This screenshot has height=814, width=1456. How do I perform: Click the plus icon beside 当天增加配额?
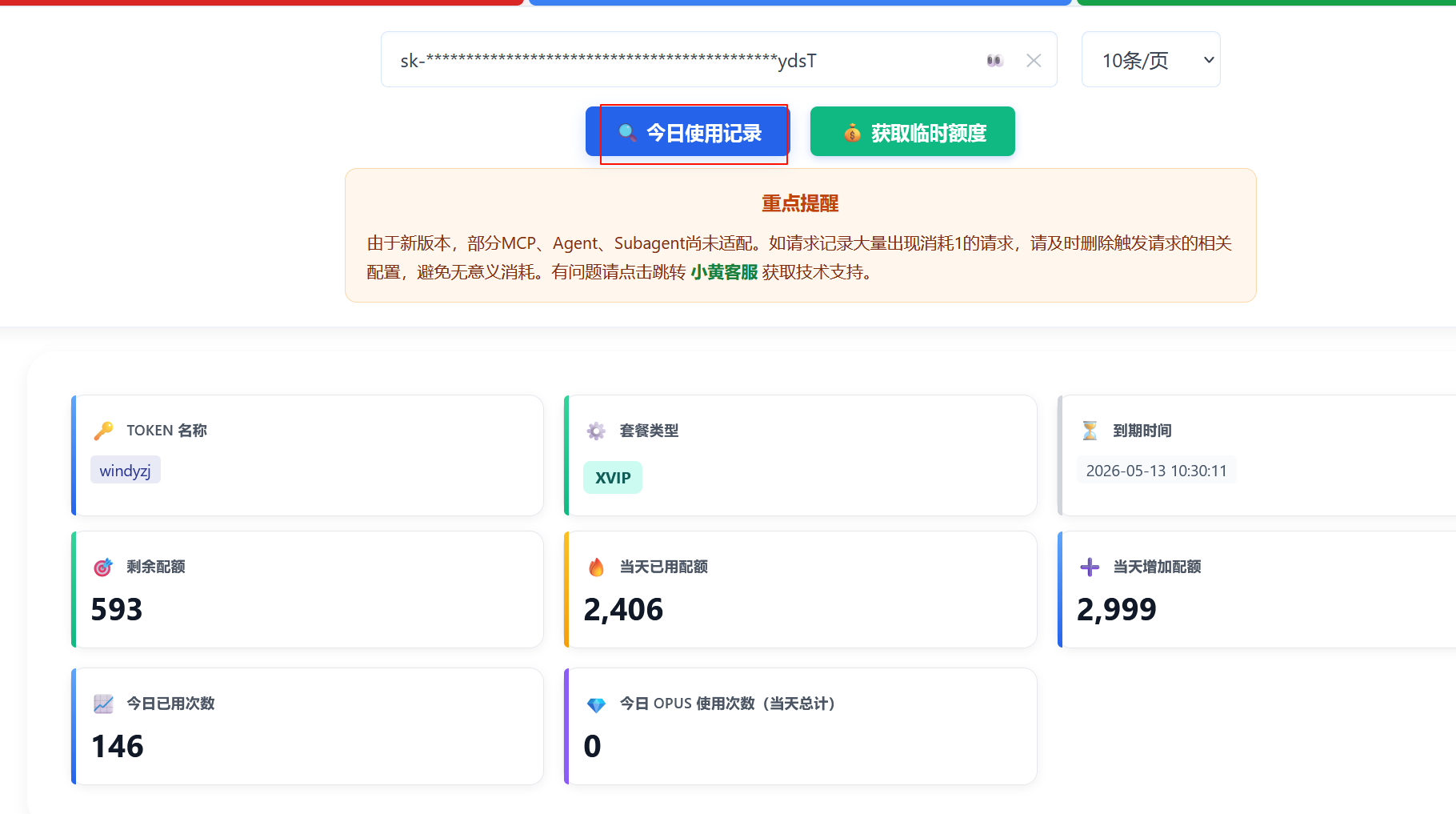(x=1090, y=567)
